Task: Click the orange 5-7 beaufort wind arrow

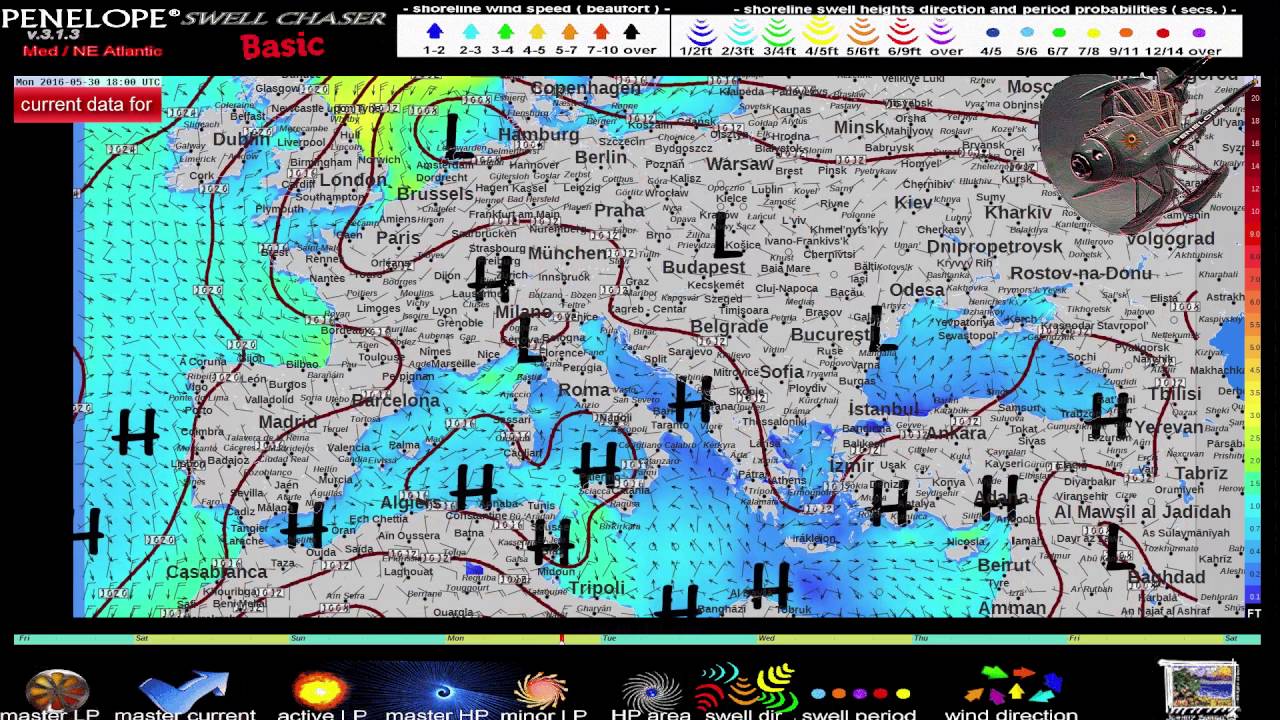Action: [x=568, y=32]
